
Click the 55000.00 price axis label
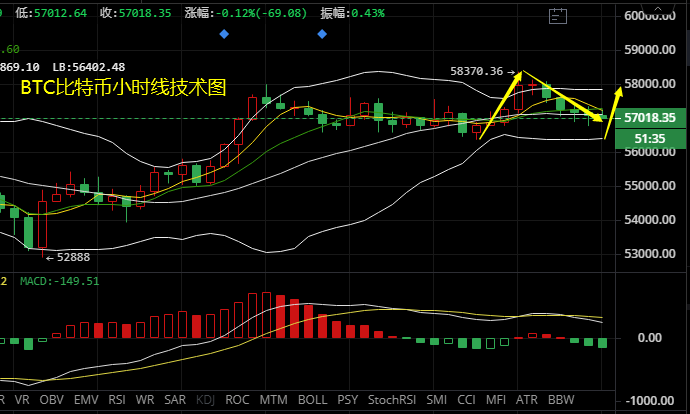650,186
